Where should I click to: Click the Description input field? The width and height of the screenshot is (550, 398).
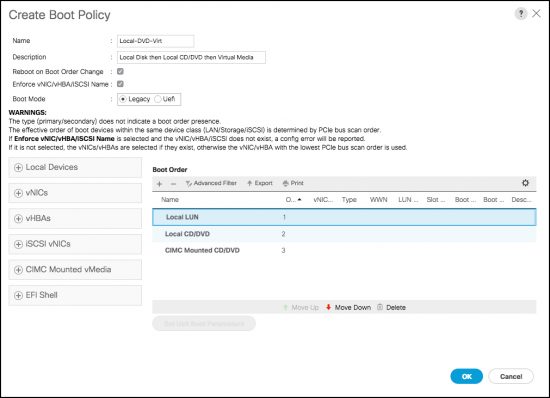[x=191, y=57]
